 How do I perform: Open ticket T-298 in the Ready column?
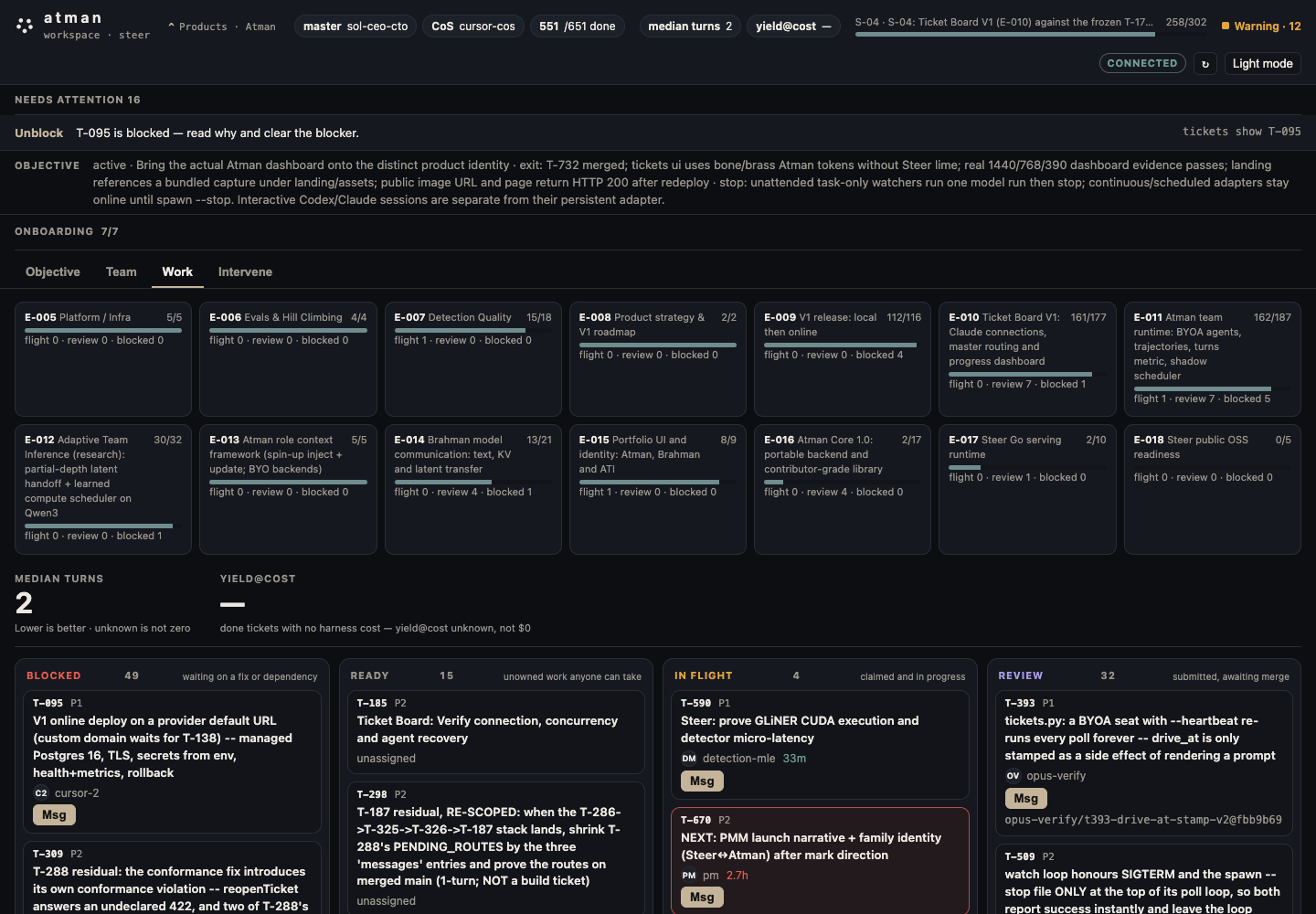point(496,848)
